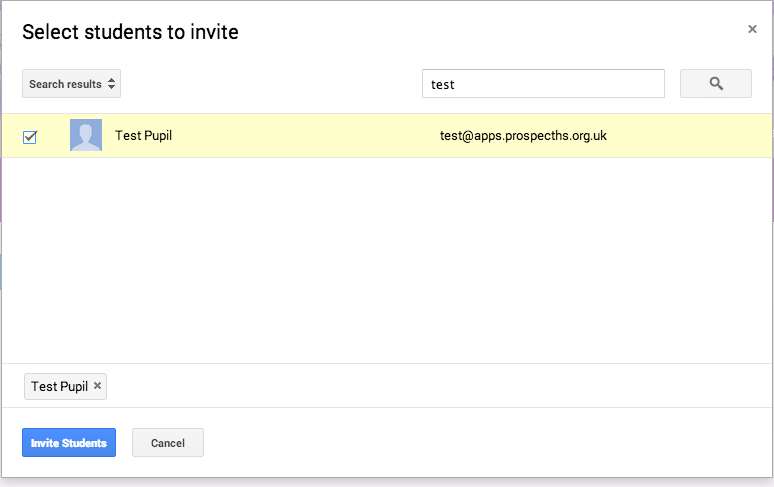Cancel the student invitation
The image size is (774, 487).
(168, 443)
